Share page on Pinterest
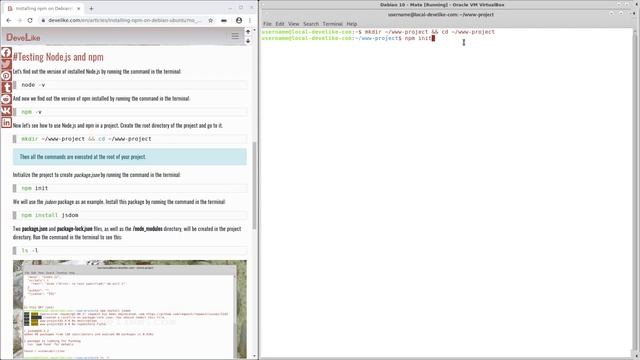The height and width of the screenshot is (360, 640). pyautogui.click(x=6, y=76)
